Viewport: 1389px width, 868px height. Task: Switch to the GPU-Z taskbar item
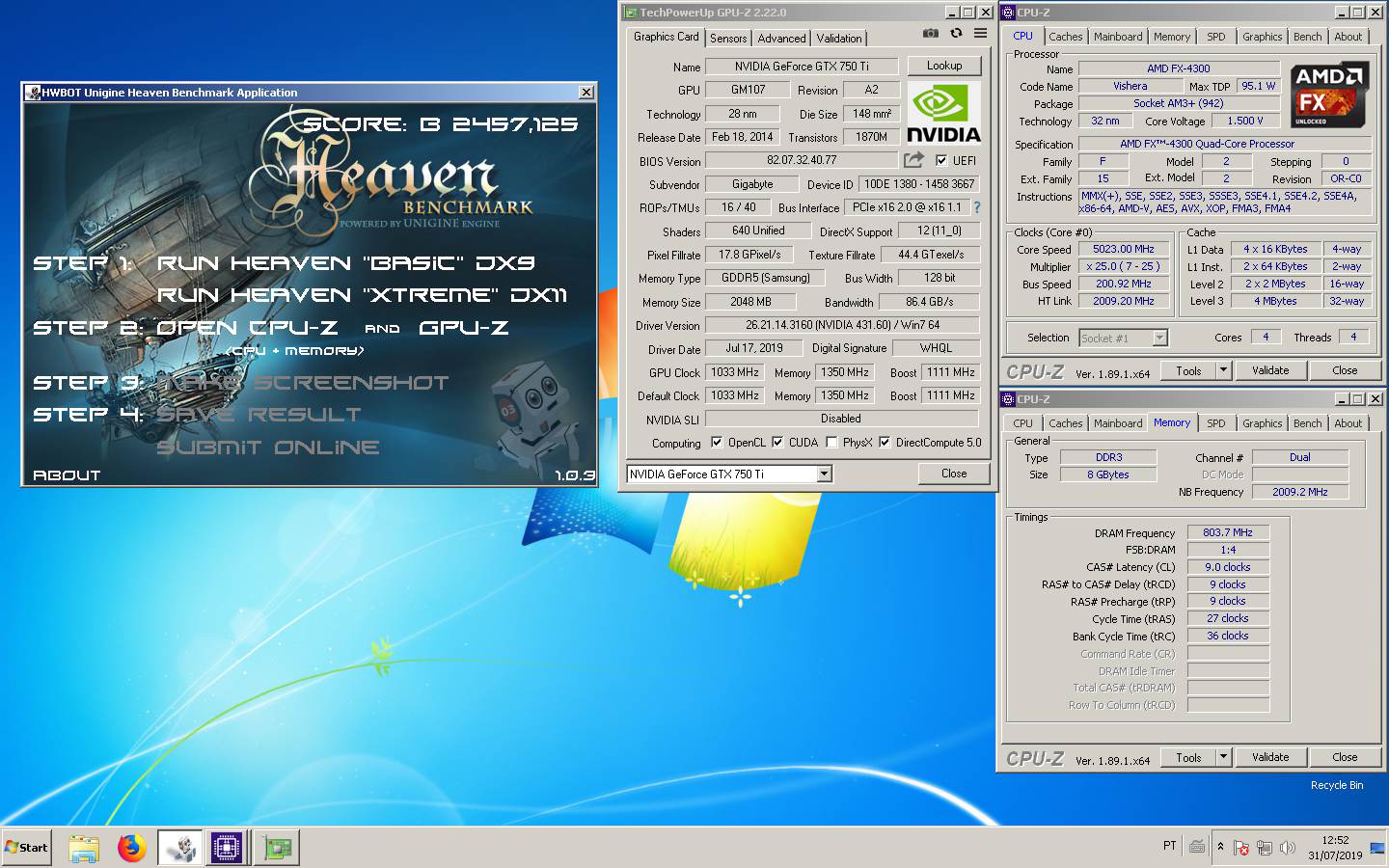[277, 848]
